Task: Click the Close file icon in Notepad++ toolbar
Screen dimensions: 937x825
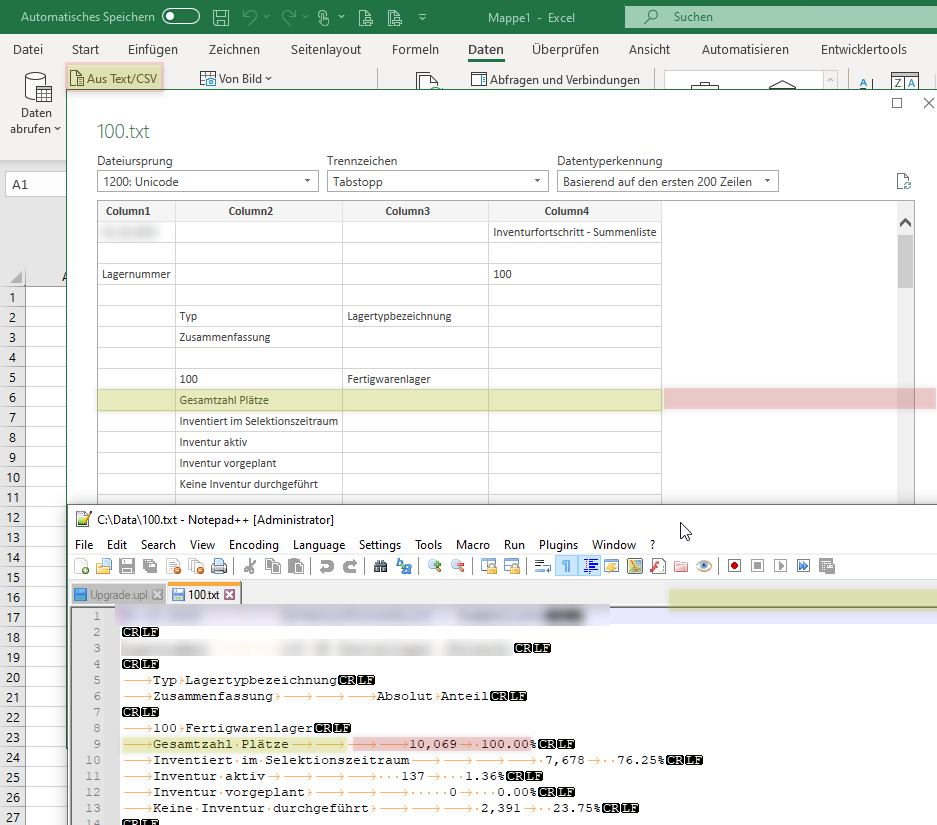Action: pos(173,566)
